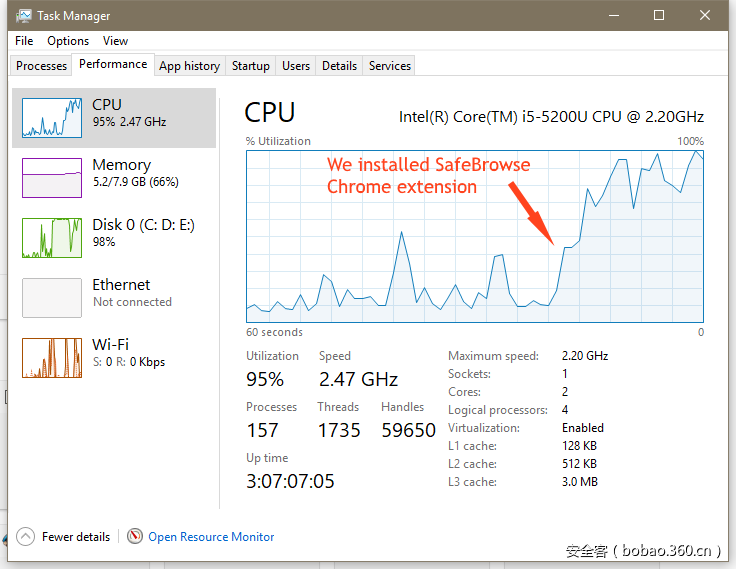The width and height of the screenshot is (736, 569).
Task: Open Resource Monitor link
Action: coord(211,537)
